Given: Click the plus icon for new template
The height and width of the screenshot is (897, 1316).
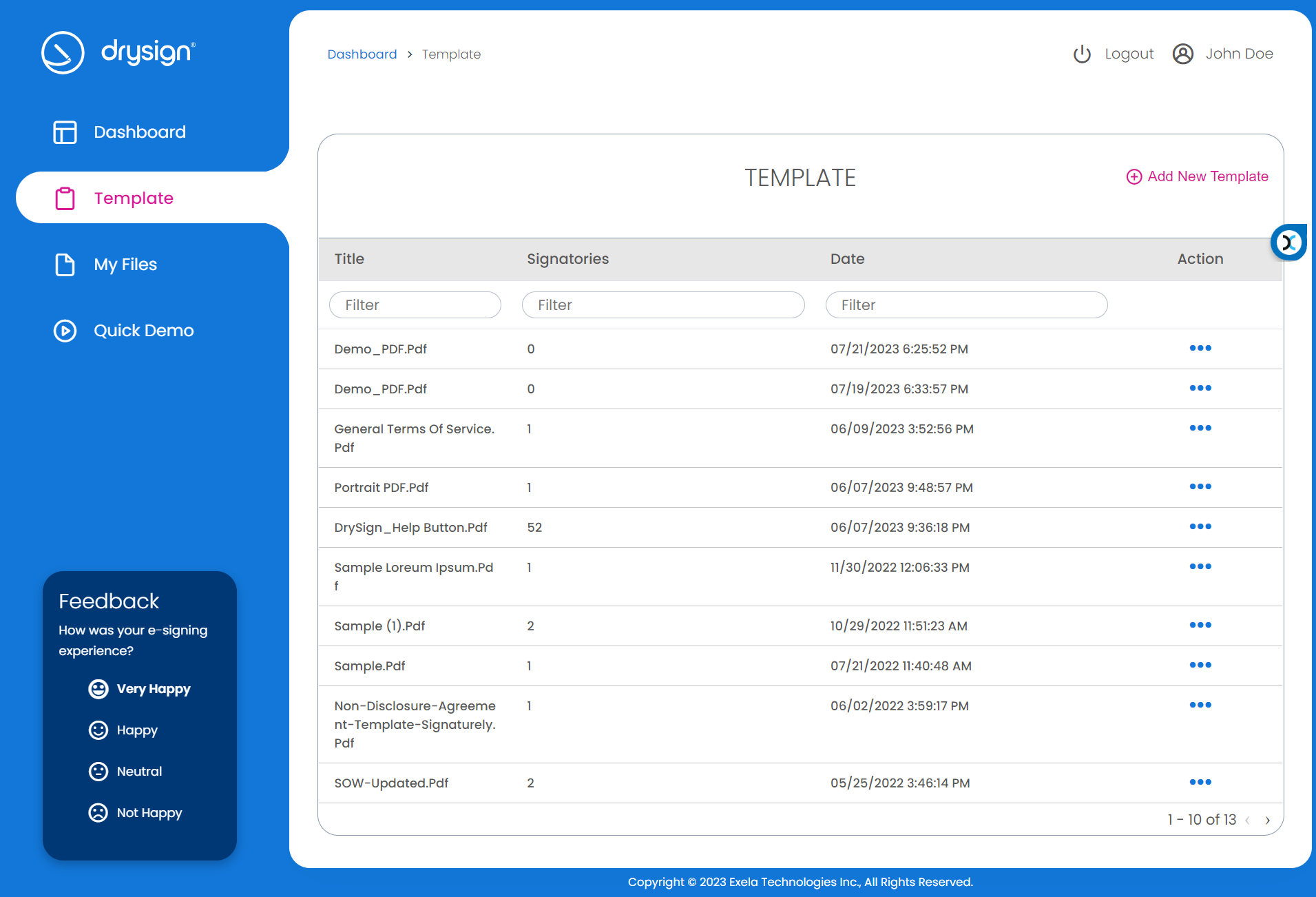Looking at the screenshot, I should tap(1134, 177).
